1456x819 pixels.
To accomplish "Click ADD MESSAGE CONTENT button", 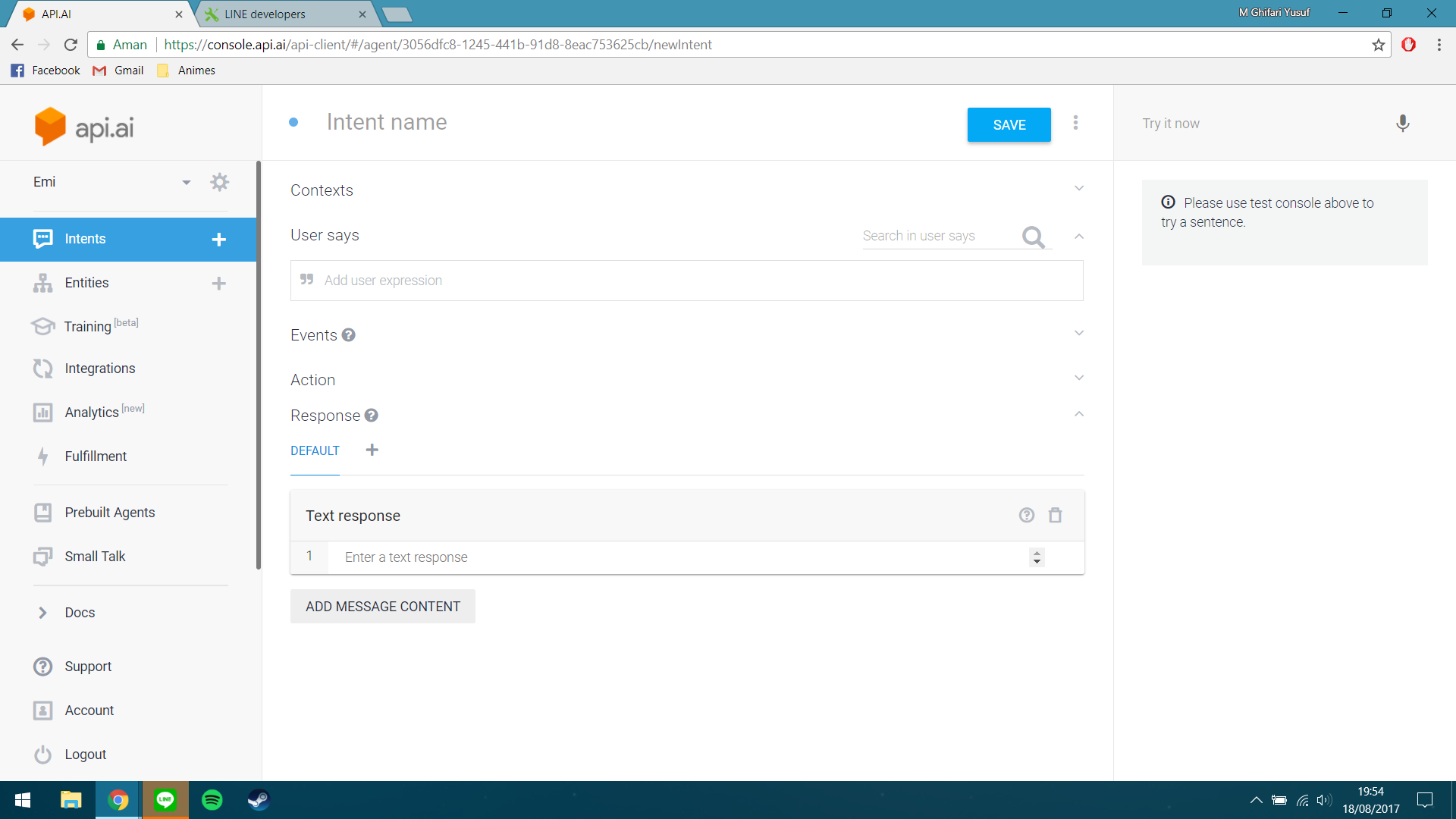I will pyautogui.click(x=382, y=607).
